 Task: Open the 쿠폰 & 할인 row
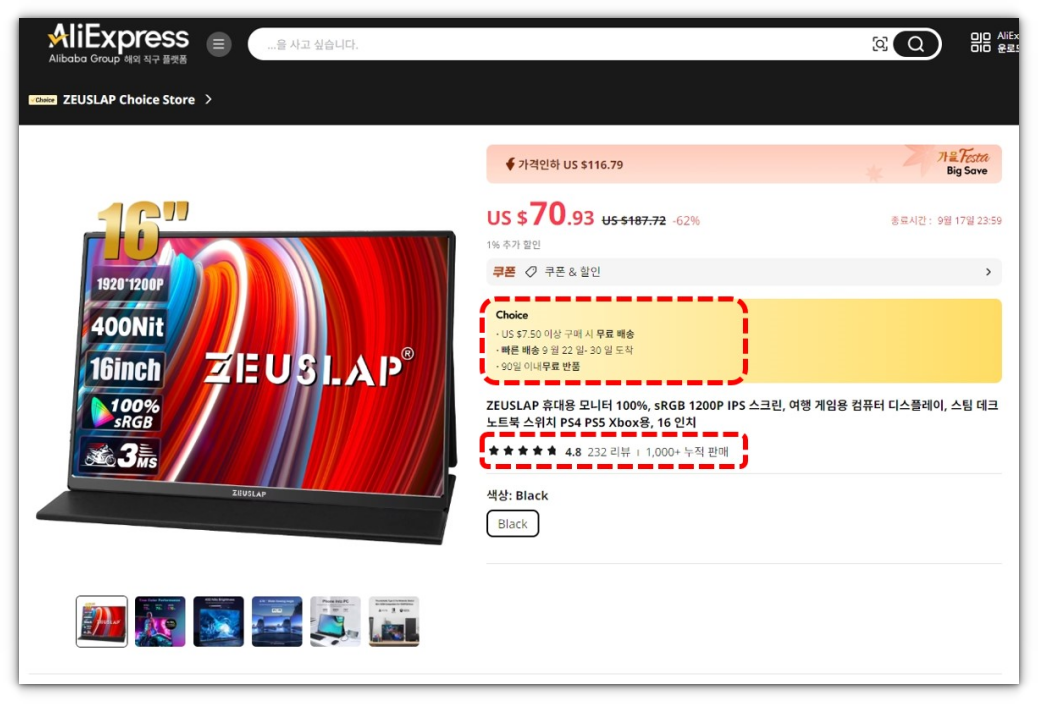click(743, 272)
